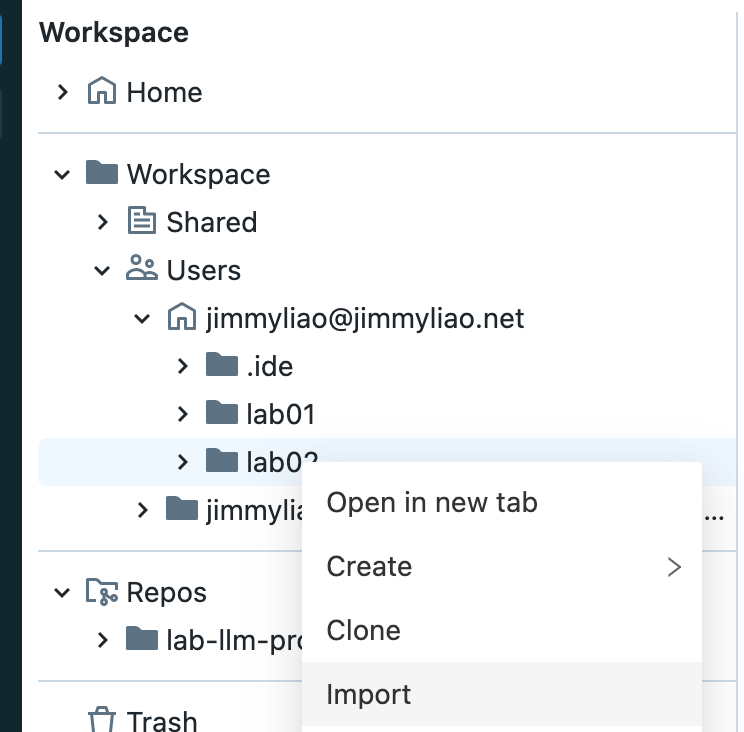The width and height of the screenshot is (744, 732).
Task: Click the Repos branch folder icon
Action: coord(102,592)
